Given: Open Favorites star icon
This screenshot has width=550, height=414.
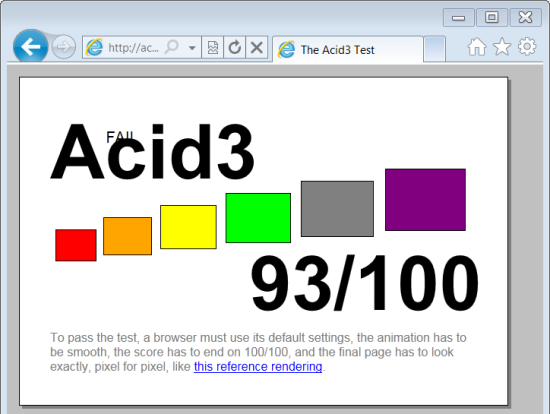Looking at the screenshot, I should pyautogui.click(x=502, y=46).
